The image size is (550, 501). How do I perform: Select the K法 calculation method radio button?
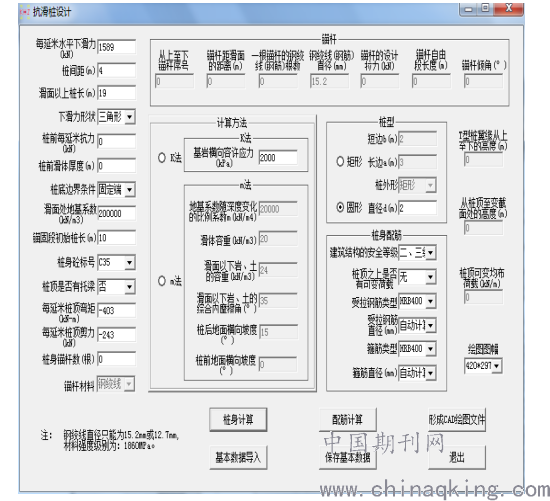pyautogui.click(x=162, y=158)
